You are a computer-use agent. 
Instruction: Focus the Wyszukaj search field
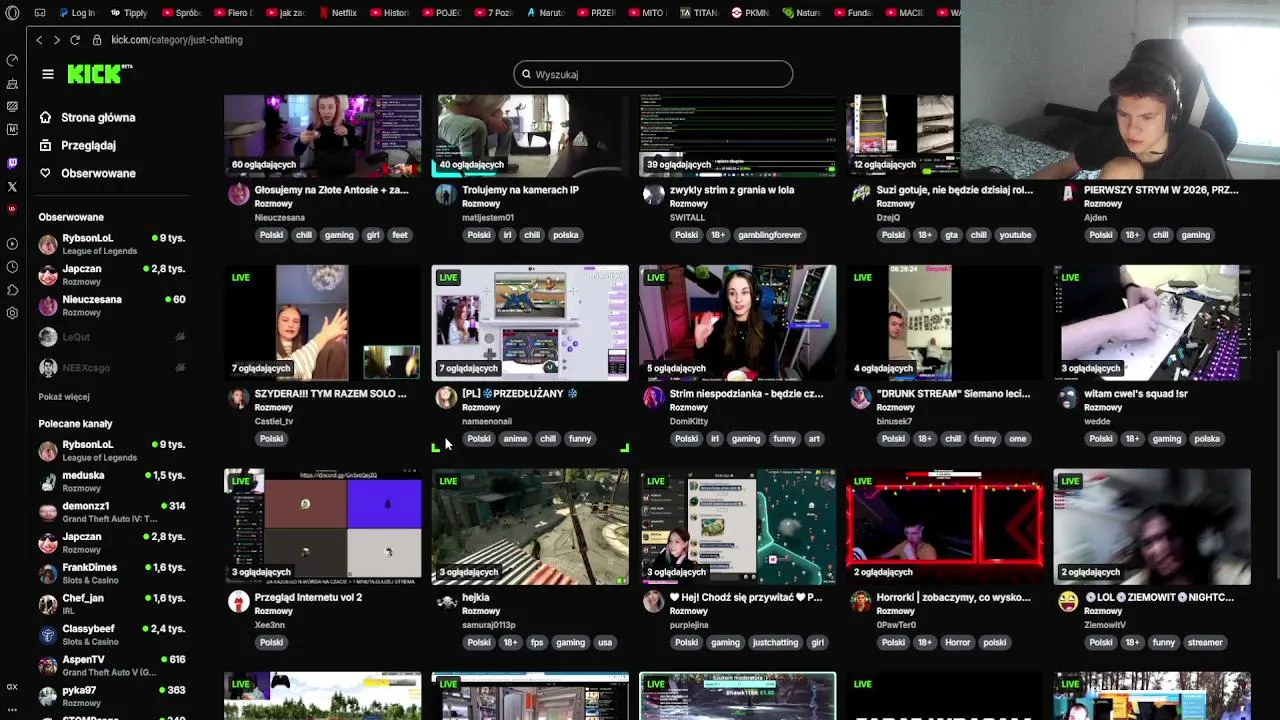point(653,74)
